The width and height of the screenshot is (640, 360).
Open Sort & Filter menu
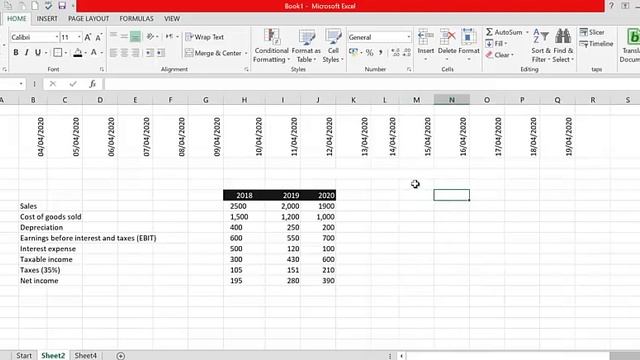coord(541,46)
